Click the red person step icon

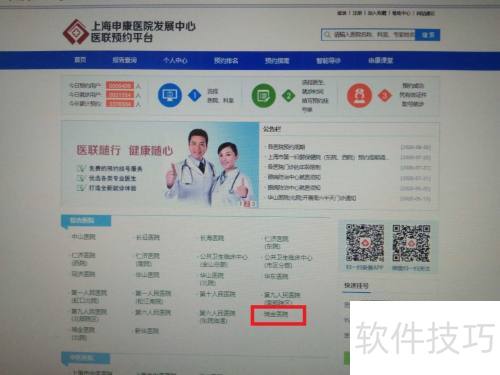pyautogui.click(x=359, y=96)
